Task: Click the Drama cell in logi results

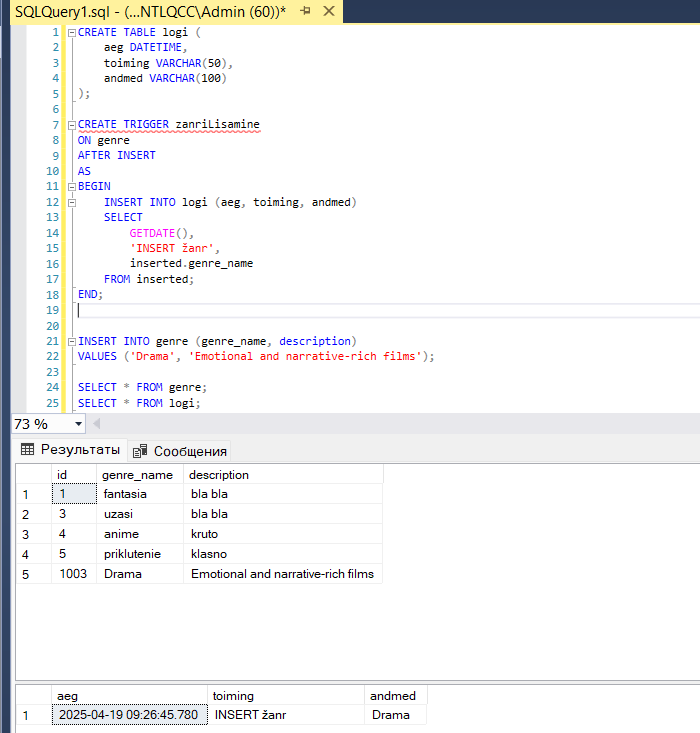Action: click(396, 715)
